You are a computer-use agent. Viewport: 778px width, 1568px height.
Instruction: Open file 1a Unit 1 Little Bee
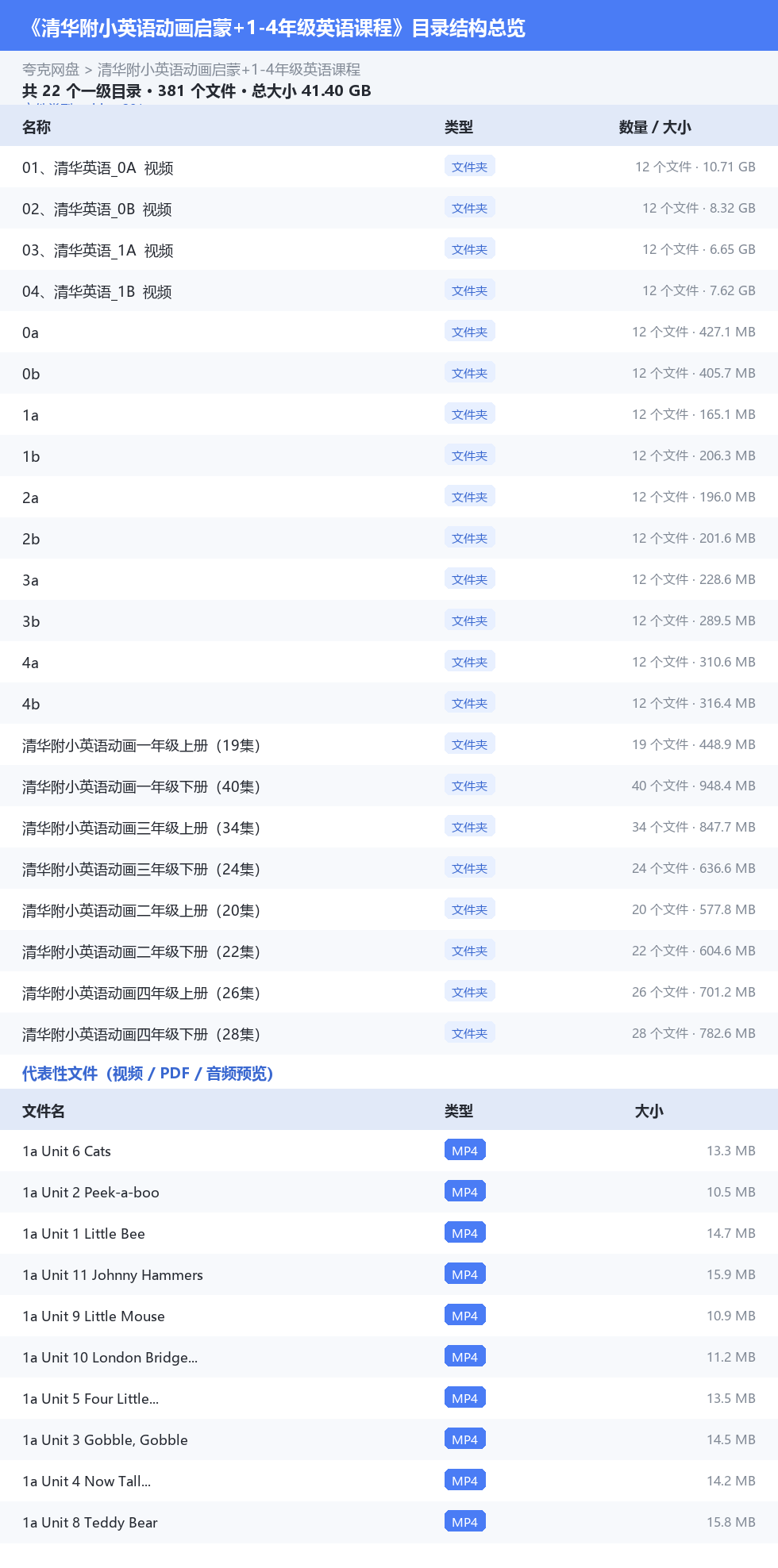pos(83,1233)
